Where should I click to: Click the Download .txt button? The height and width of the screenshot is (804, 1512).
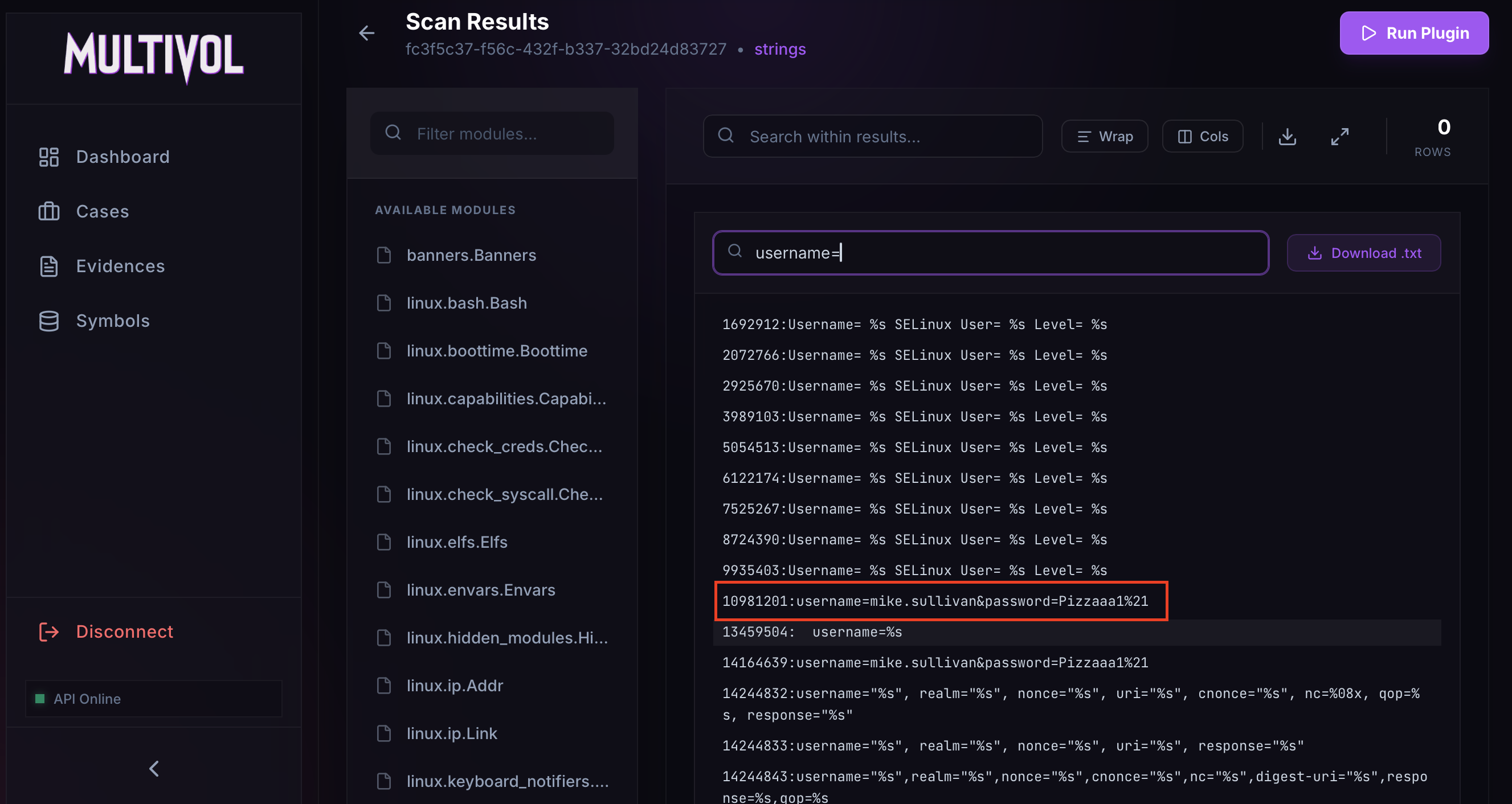(x=1363, y=253)
